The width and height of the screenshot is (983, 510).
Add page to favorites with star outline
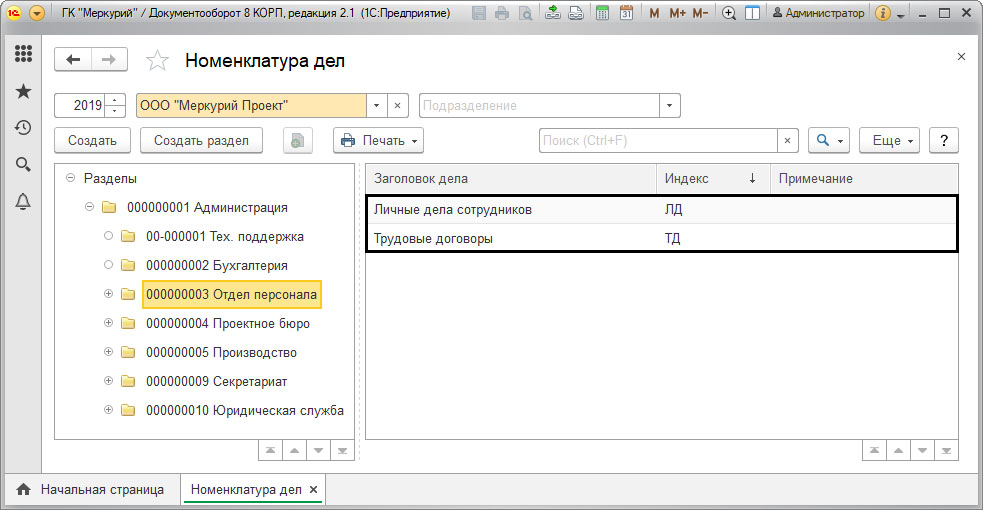click(x=158, y=61)
